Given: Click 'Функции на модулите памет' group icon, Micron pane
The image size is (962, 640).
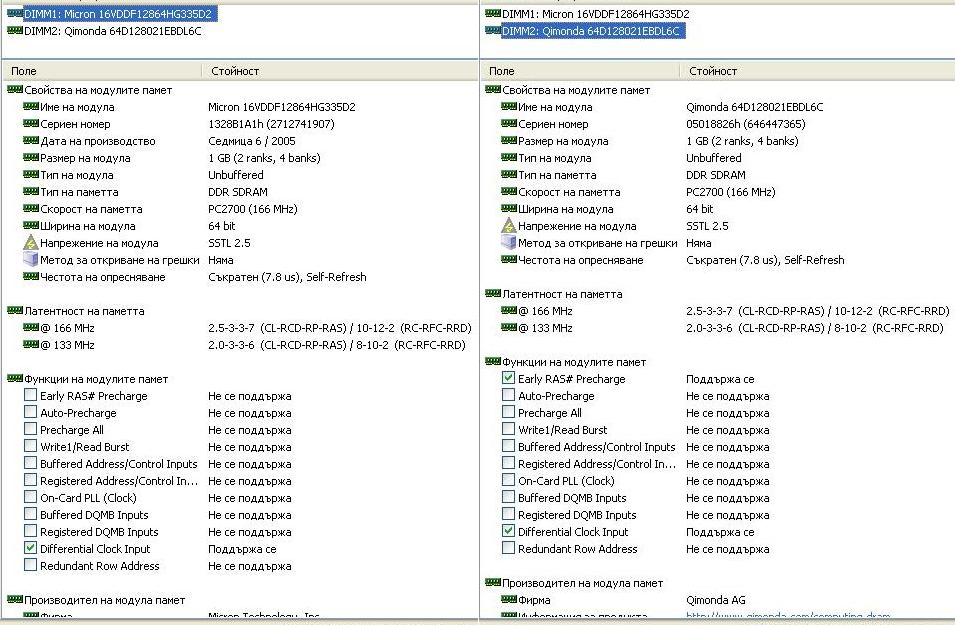Looking at the screenshot, I should tap(15, 379).
